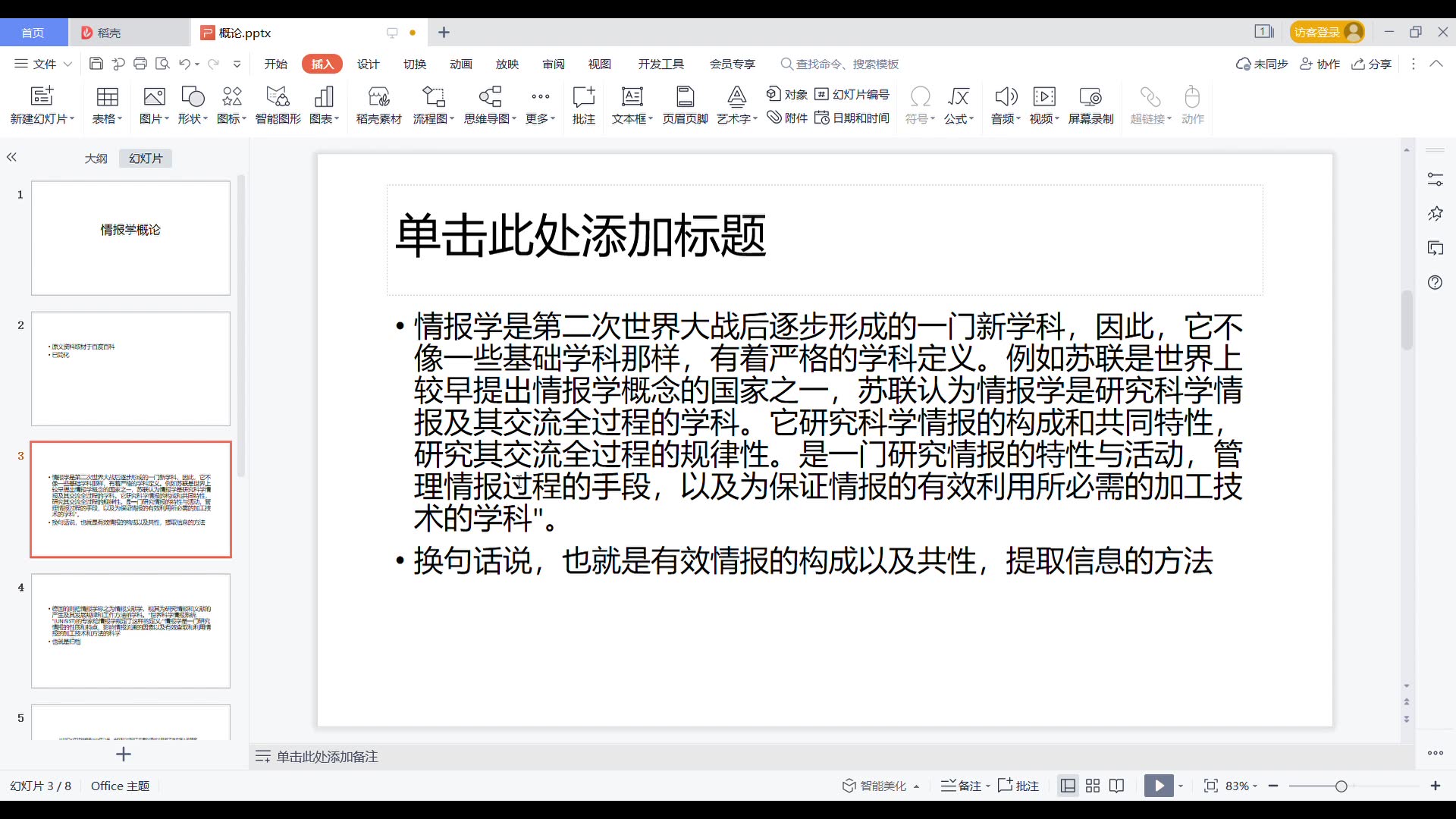
Task: Switch to Slide Sorter view
Action: pyautogui.click(x=1093, y=786)
